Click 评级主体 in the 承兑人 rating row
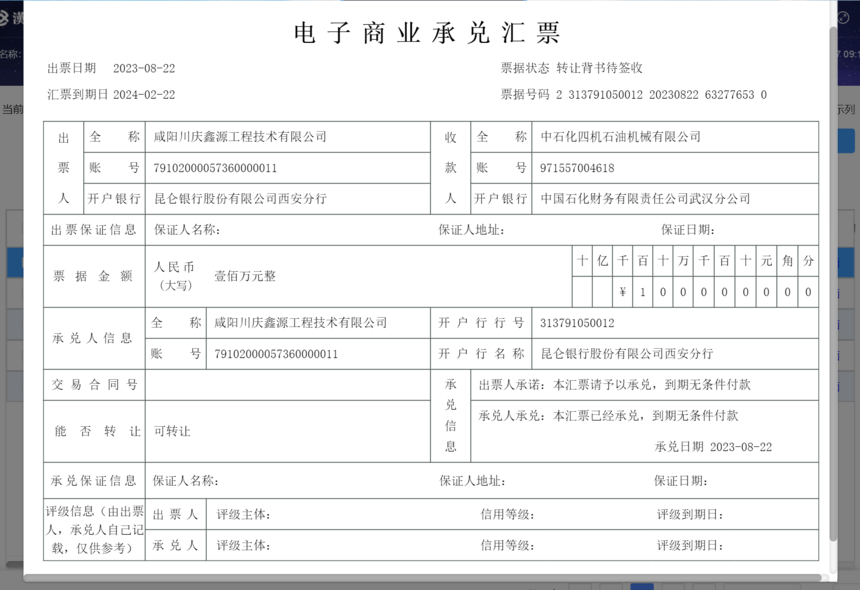Viewport: 860px width, 590px height. pyautogui.click(x=244, y=545)
